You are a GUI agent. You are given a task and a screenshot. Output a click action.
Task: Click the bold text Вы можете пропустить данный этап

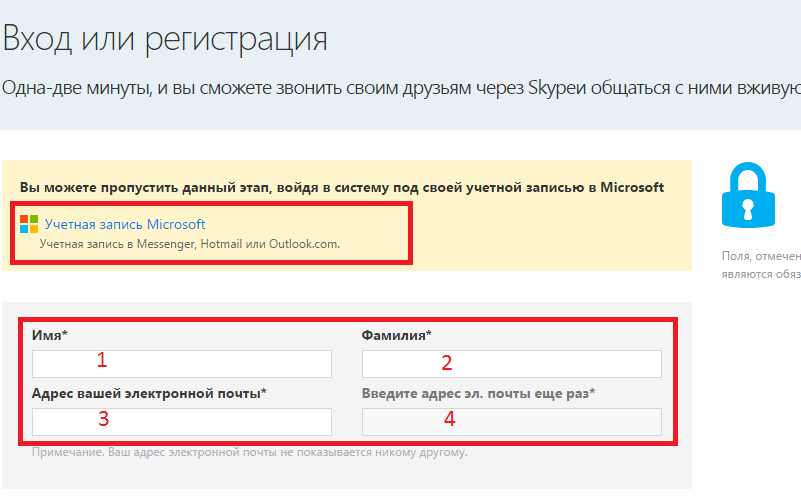[x=342, y=187]
